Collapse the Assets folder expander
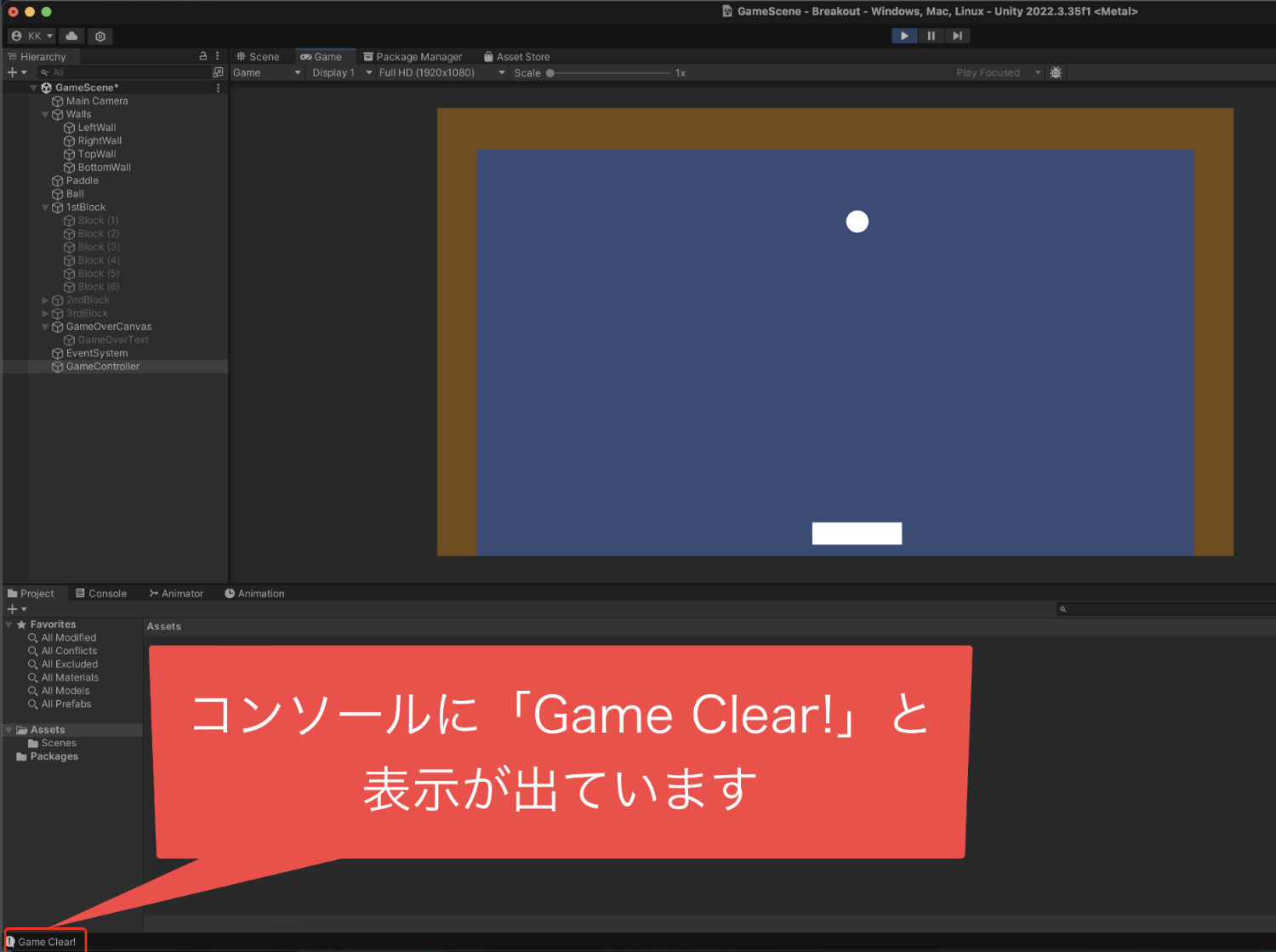The image size is (1276, 952). click(9, 730)
